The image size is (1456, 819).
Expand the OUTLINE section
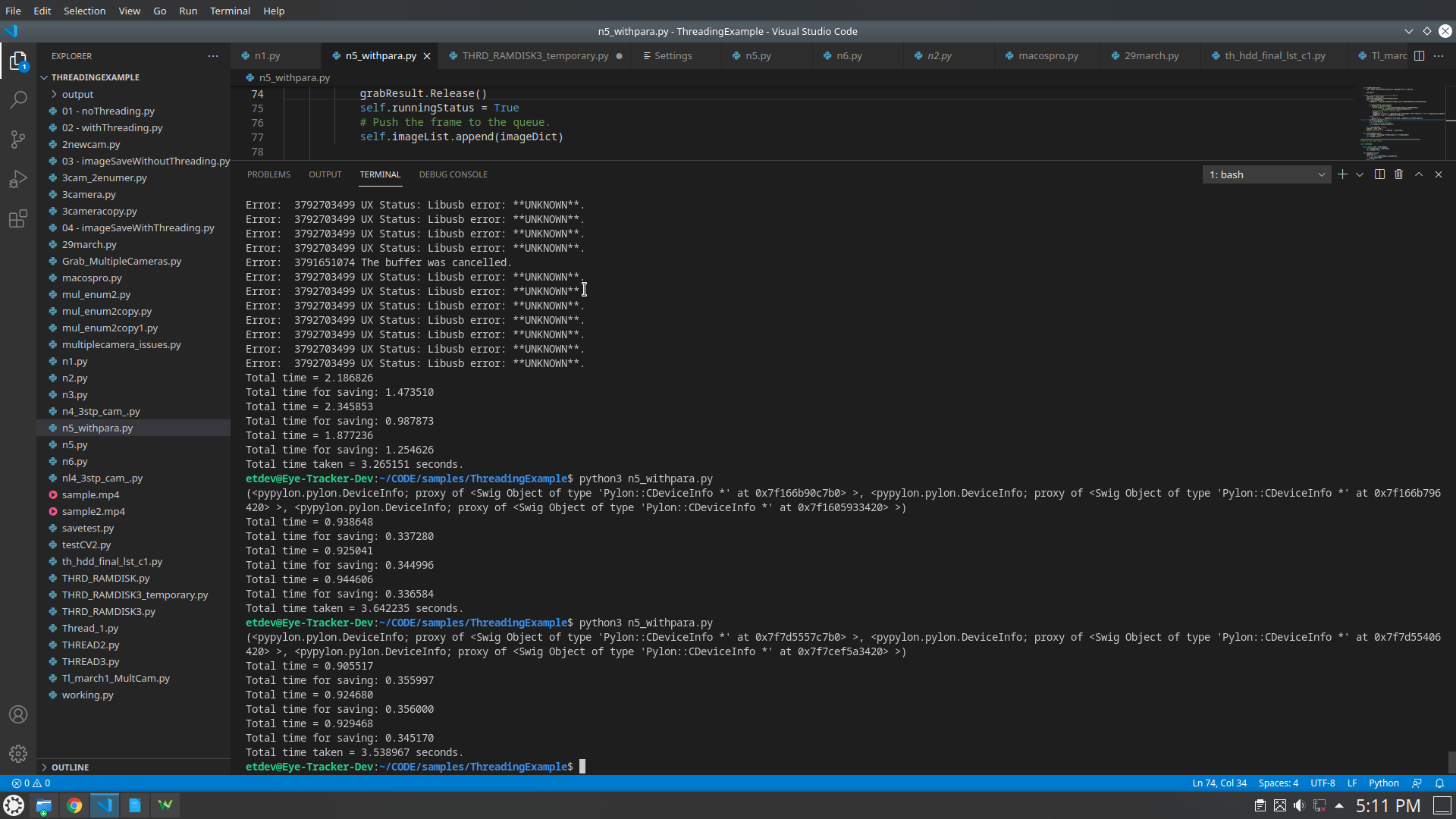click(x=70, y=767)
